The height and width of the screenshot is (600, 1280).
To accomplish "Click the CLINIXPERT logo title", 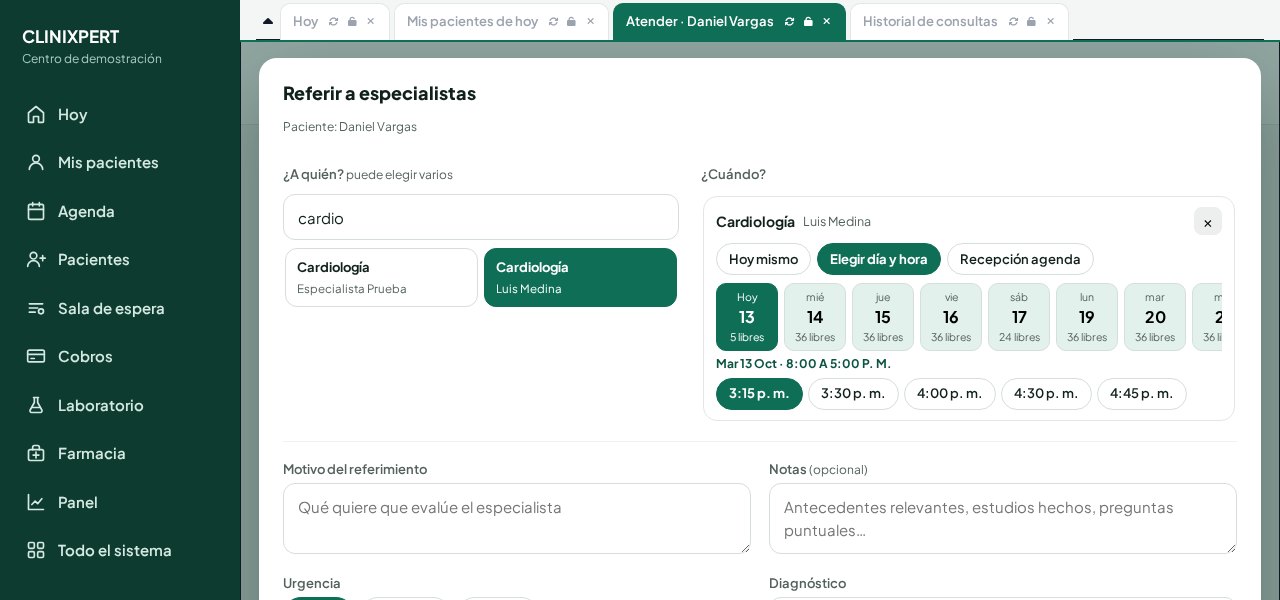I will pyautogui.click(x=71, y=37).
